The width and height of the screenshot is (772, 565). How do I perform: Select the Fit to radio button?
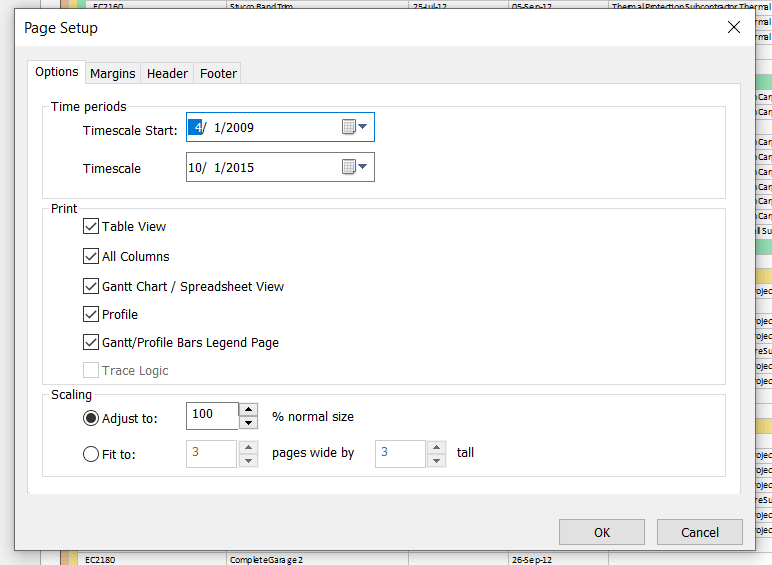(x=91, y=454)
